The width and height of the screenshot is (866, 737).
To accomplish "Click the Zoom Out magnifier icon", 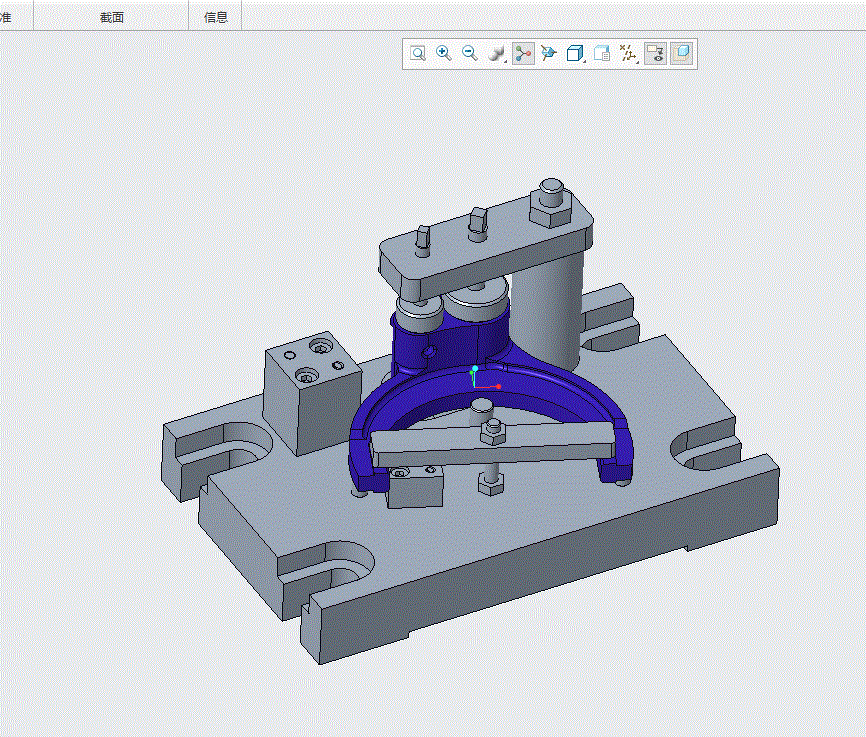I will [x=470, y=54].
